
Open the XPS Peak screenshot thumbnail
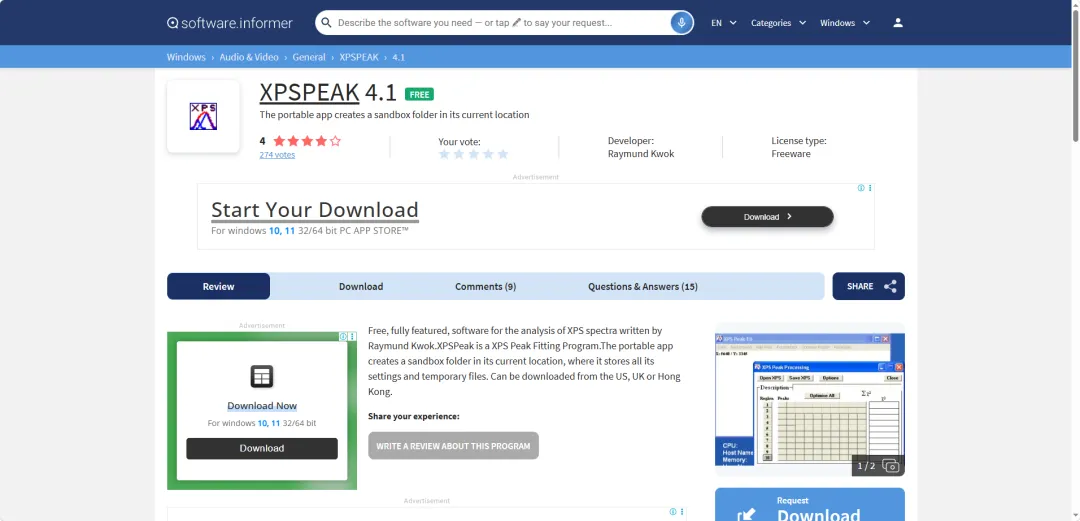pos(809,400)
